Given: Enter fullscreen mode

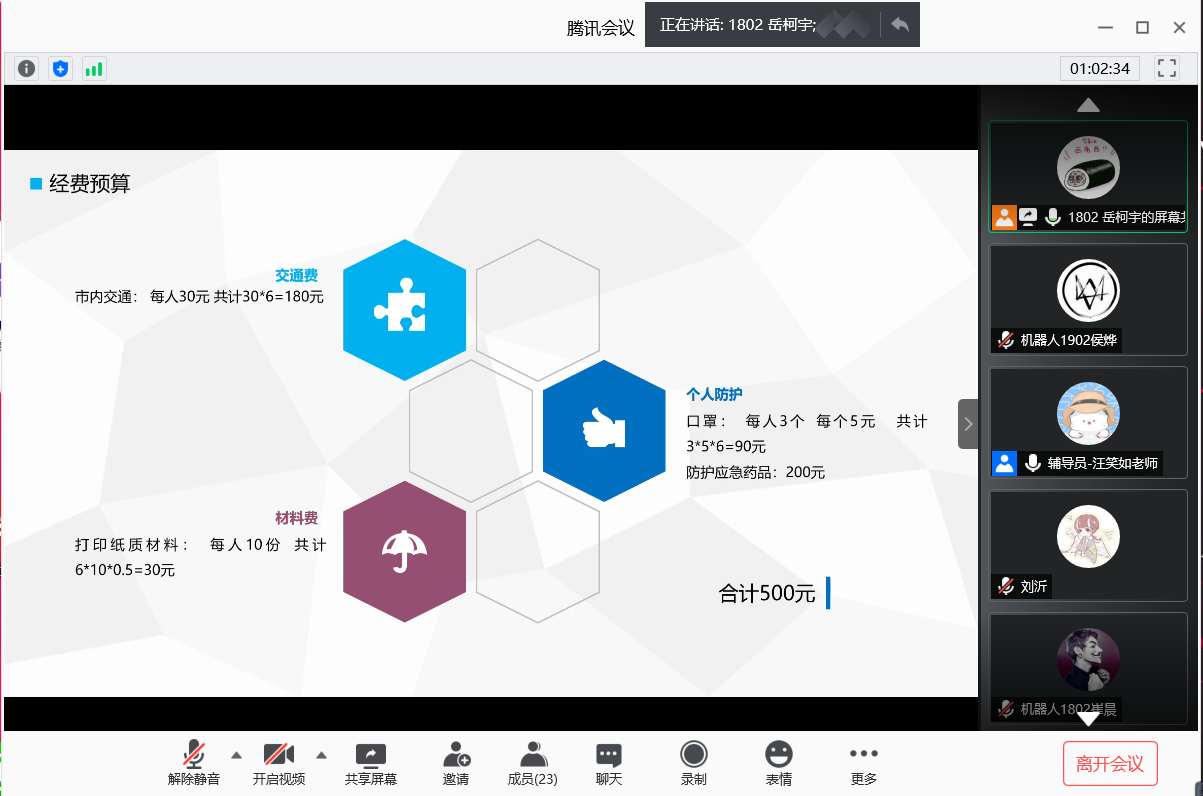Looking at the screenshot, I should [x=1166, y=68].
